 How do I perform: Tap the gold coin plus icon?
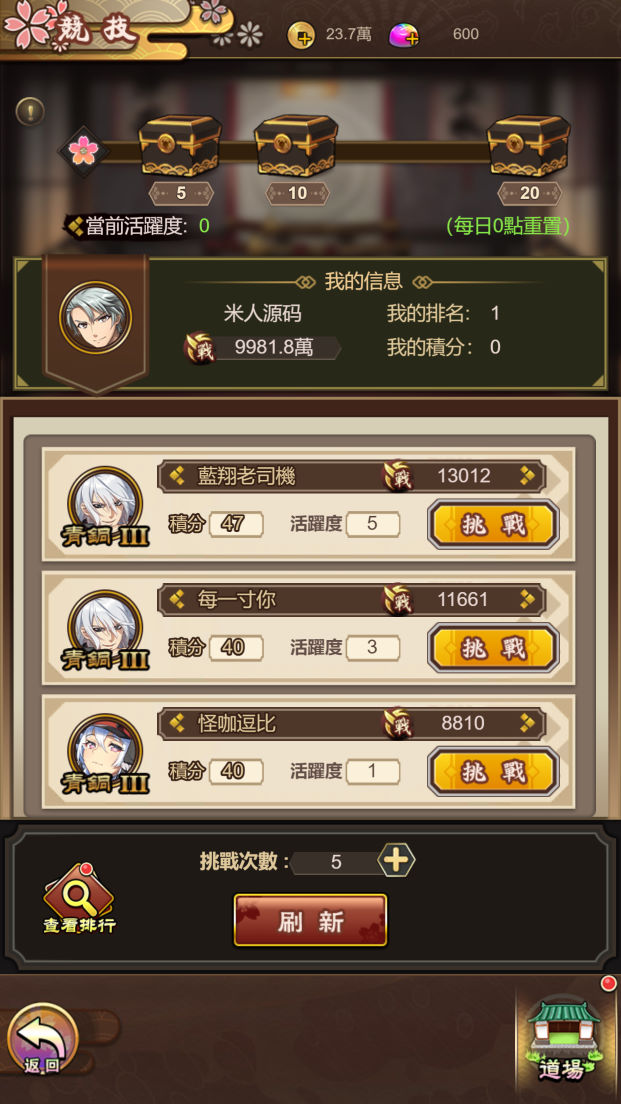[301, 34]
